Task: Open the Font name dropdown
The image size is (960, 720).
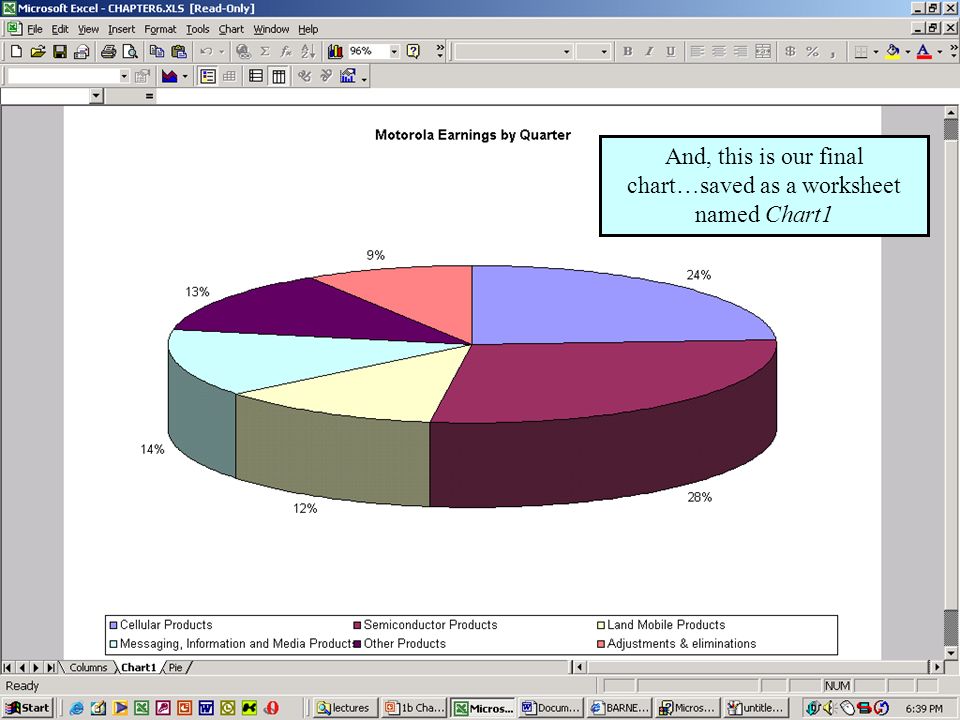Action: [566, 52]
